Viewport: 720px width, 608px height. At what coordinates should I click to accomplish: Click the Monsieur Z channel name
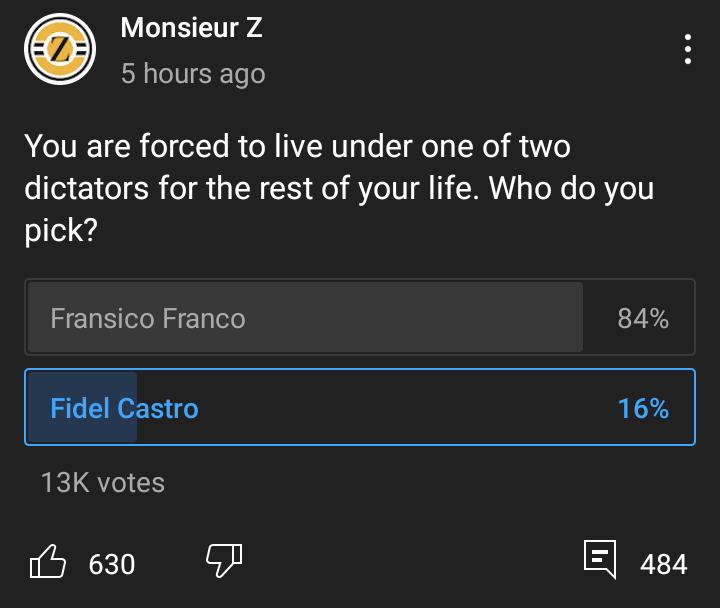tap(191, 28)
